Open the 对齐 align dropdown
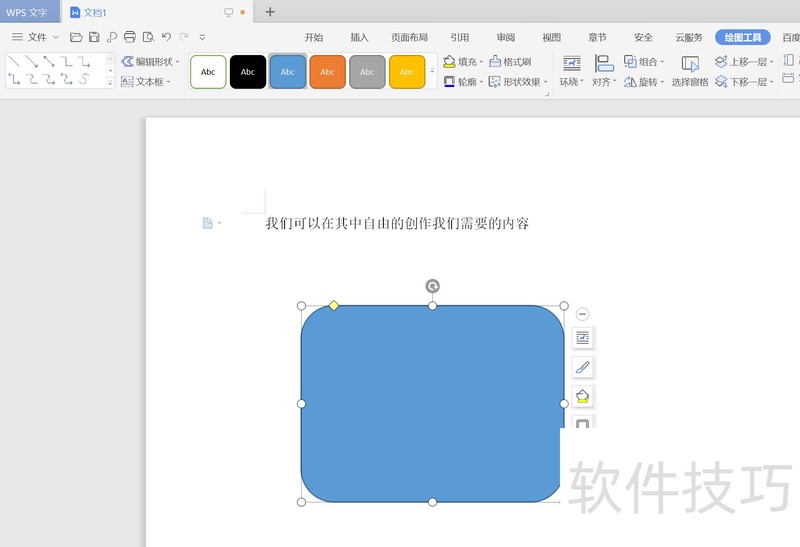 coord(604,71)
